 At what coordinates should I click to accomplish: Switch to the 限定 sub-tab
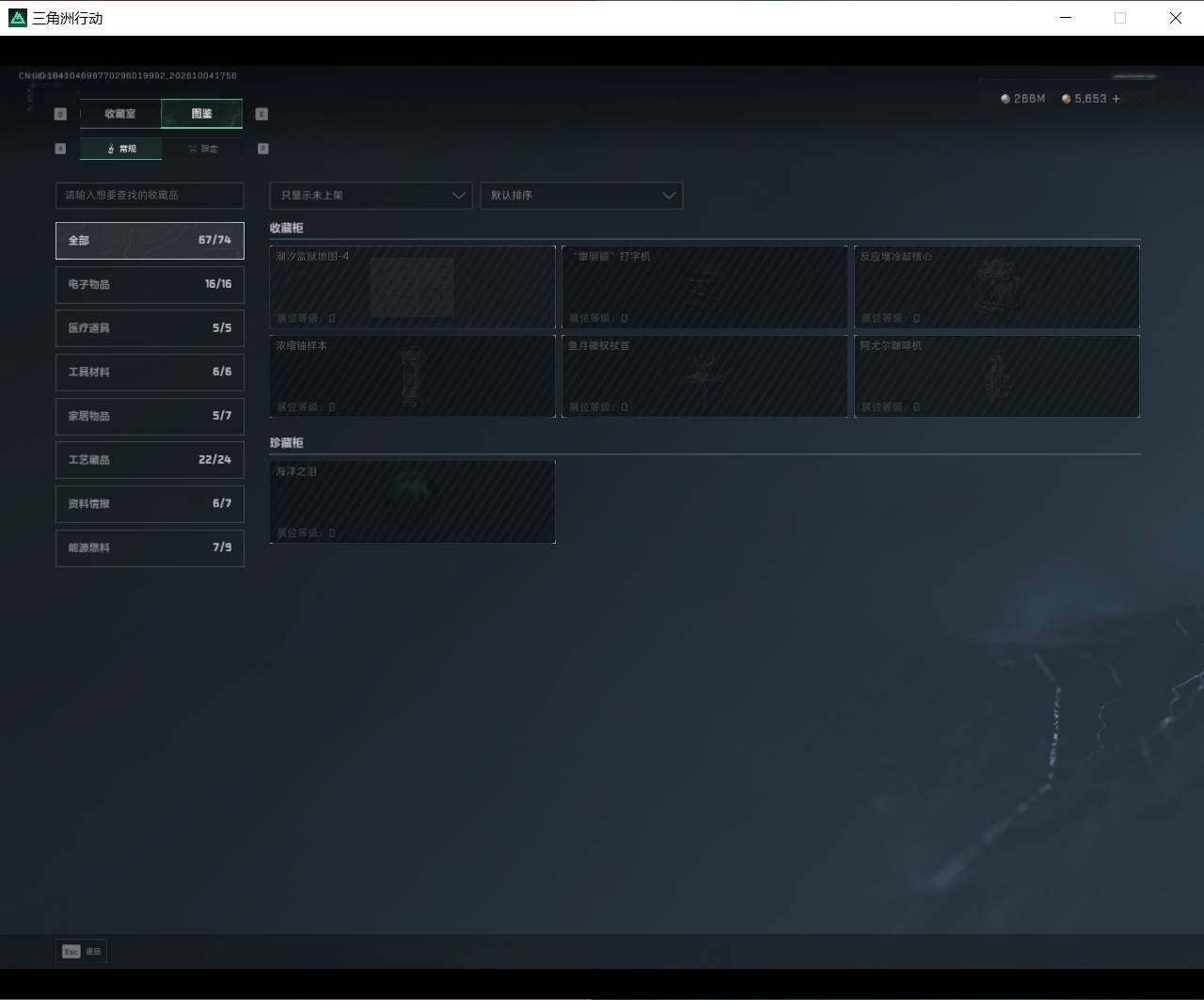202,149
